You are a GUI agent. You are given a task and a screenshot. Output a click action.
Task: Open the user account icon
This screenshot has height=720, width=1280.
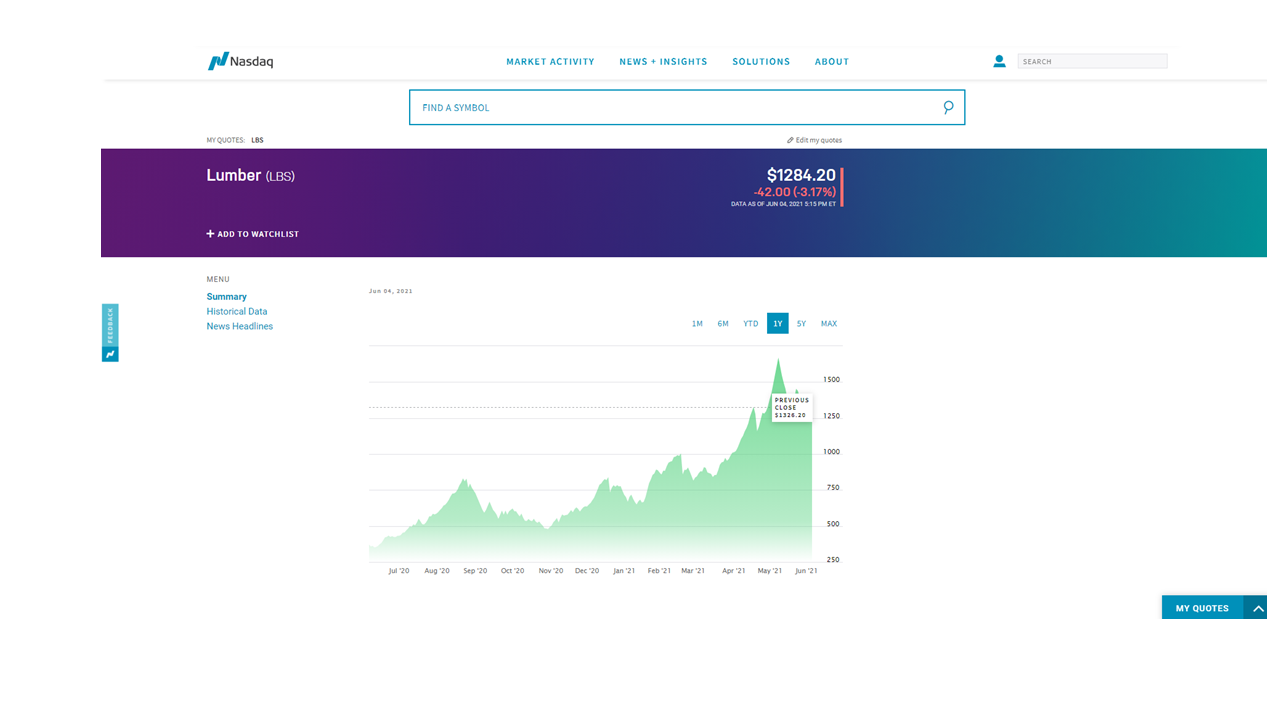999,61
